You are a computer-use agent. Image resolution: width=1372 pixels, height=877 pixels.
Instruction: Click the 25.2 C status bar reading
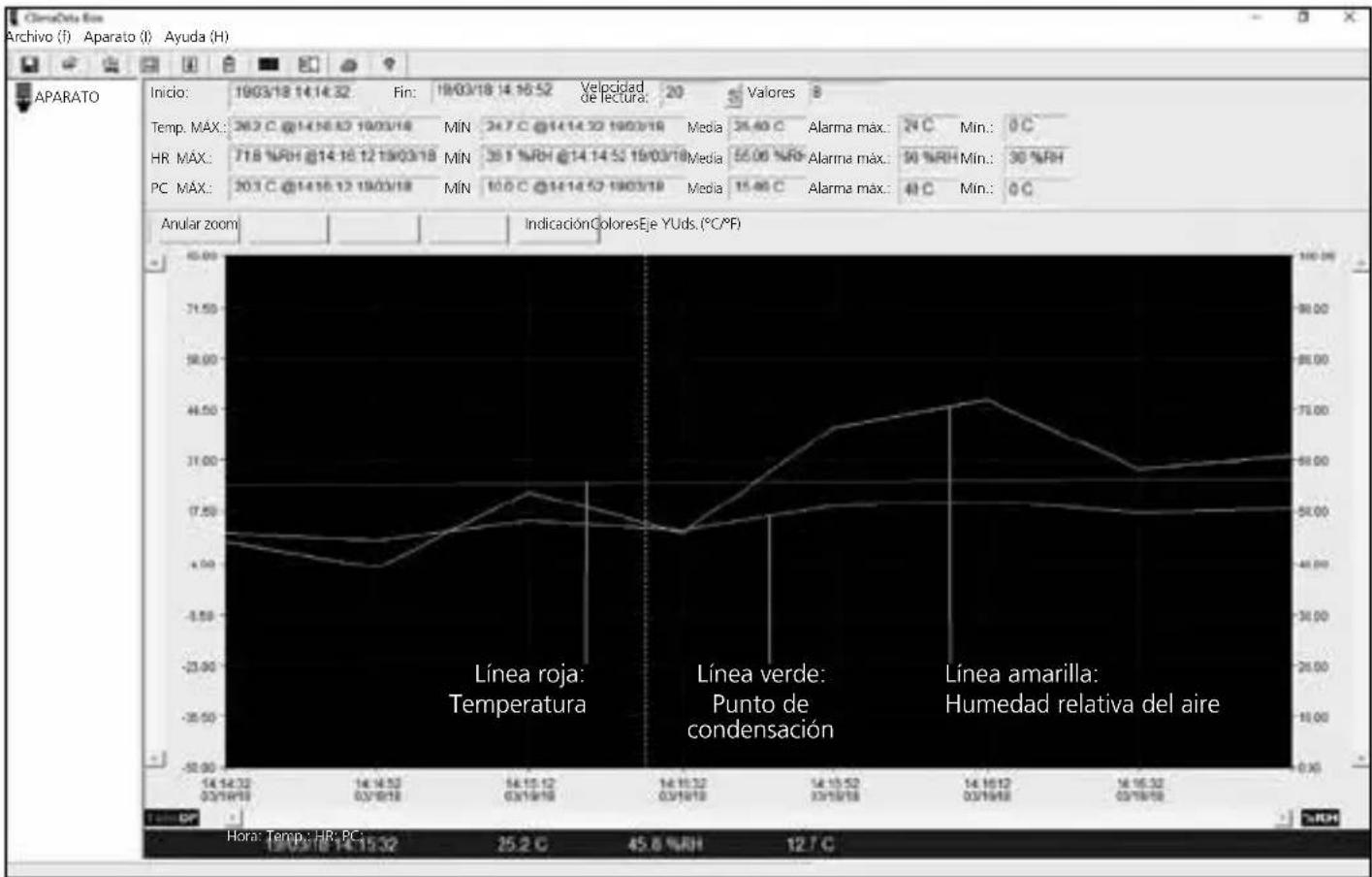522,844
